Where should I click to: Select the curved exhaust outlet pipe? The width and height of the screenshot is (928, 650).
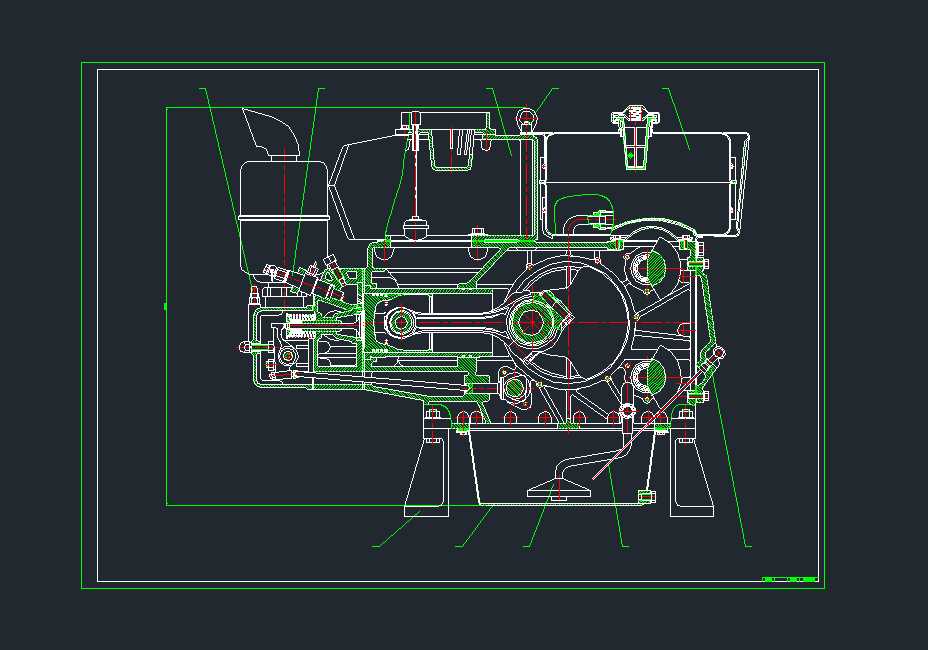[273, 133]
